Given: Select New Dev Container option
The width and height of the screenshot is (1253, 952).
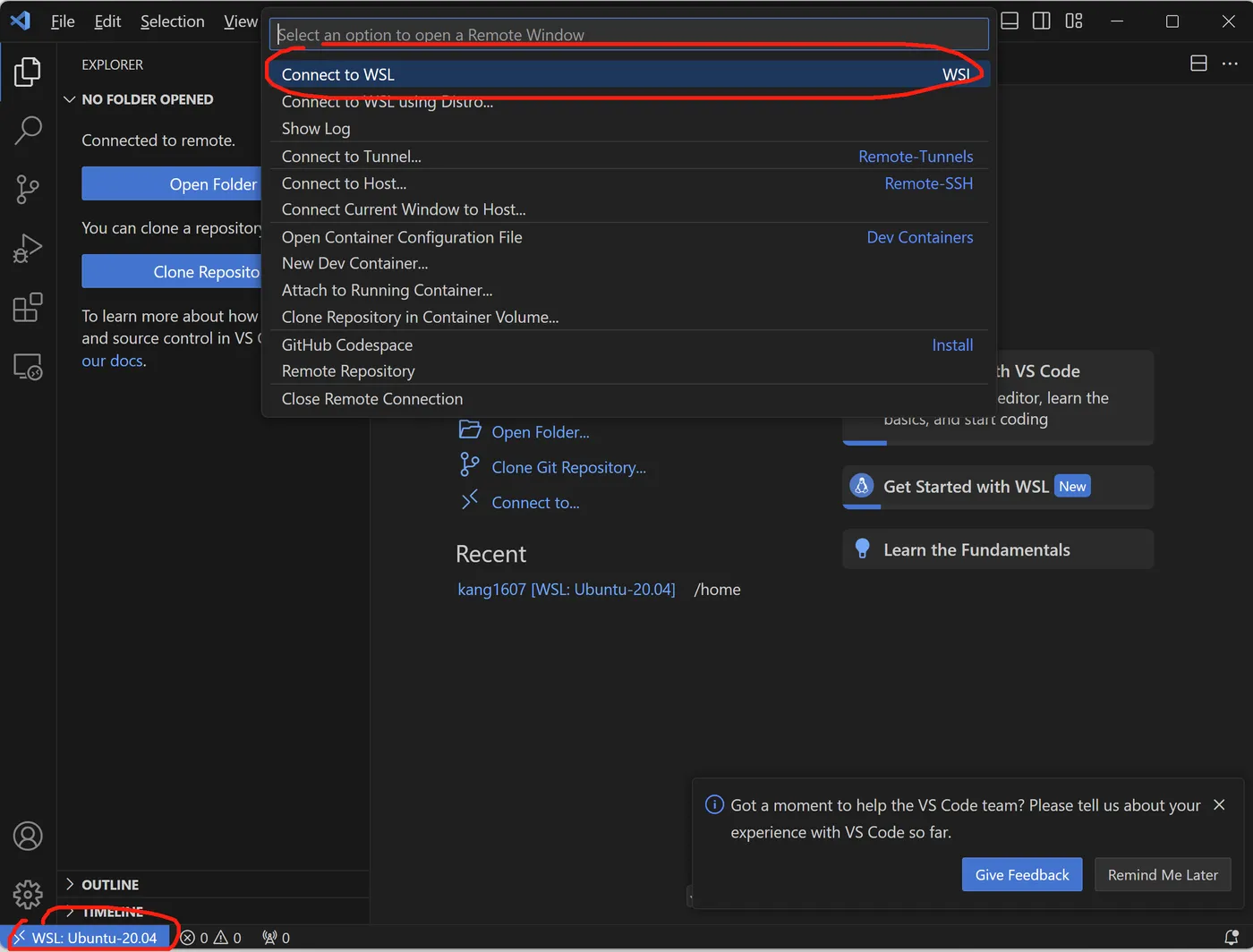Looking at the screenshot, I should coord(628,263).
